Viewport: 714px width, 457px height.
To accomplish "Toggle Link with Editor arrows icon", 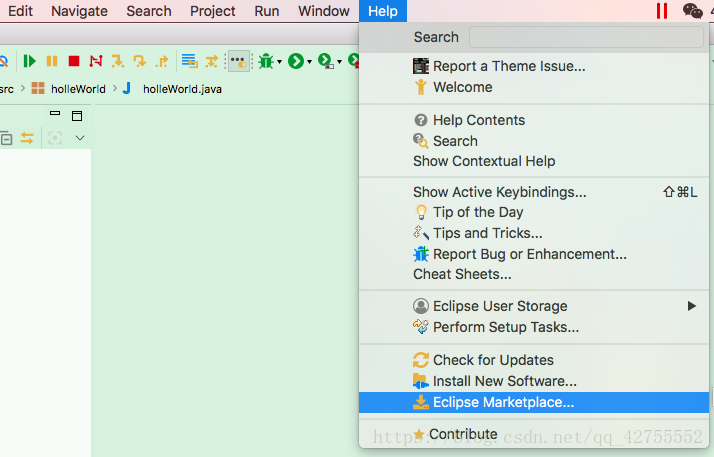I will coord(27,138).
